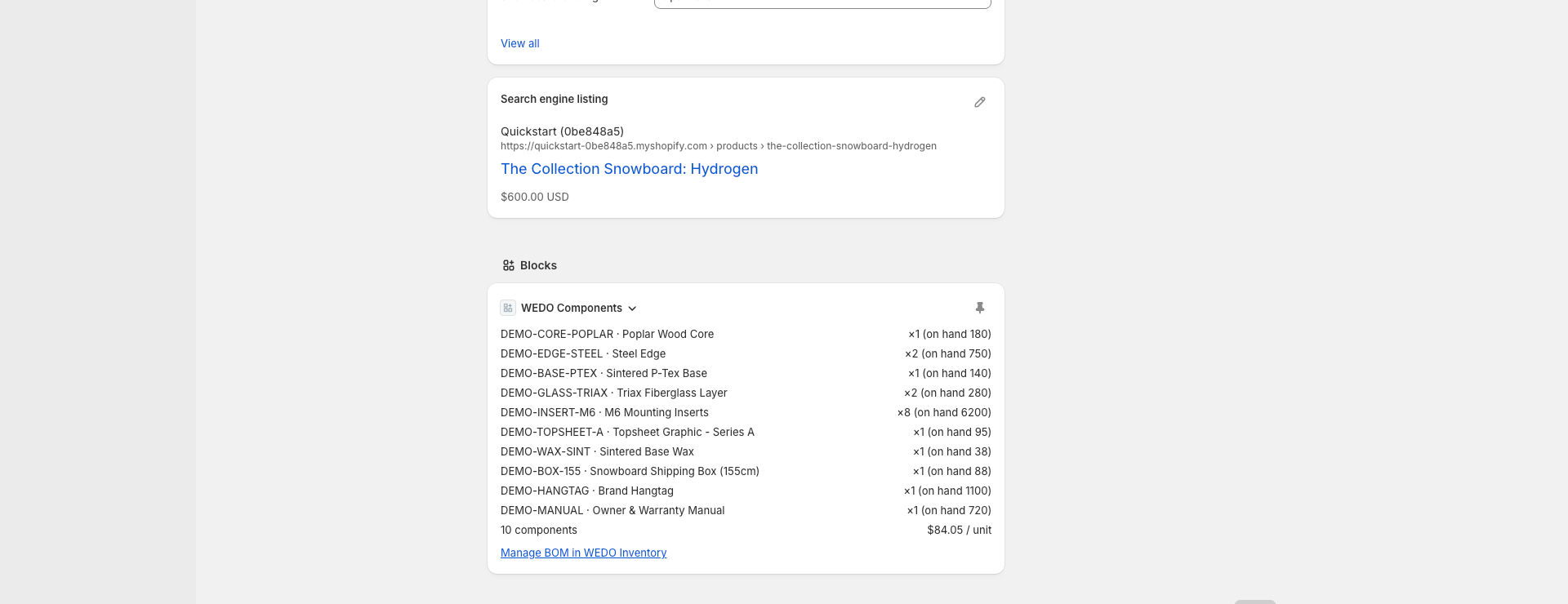Select the $600.00 USD price text
Screen dimensions: 1568x604
tap(535, 197)
